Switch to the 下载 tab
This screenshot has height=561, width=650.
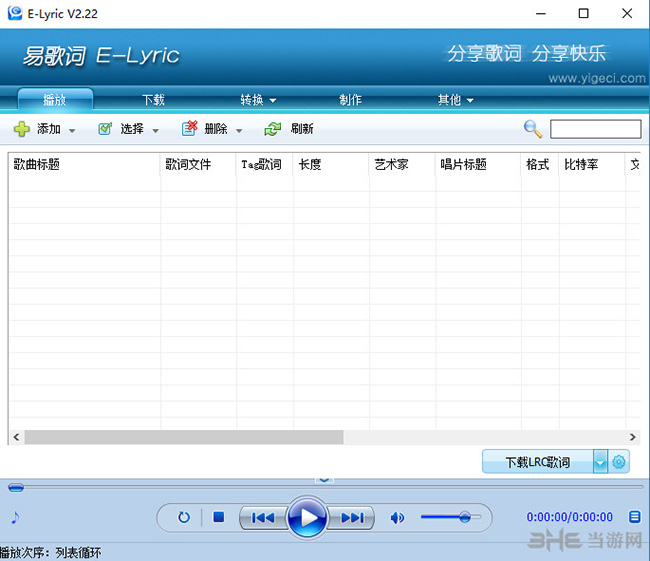pyautogui.click(x=153, y=100)
